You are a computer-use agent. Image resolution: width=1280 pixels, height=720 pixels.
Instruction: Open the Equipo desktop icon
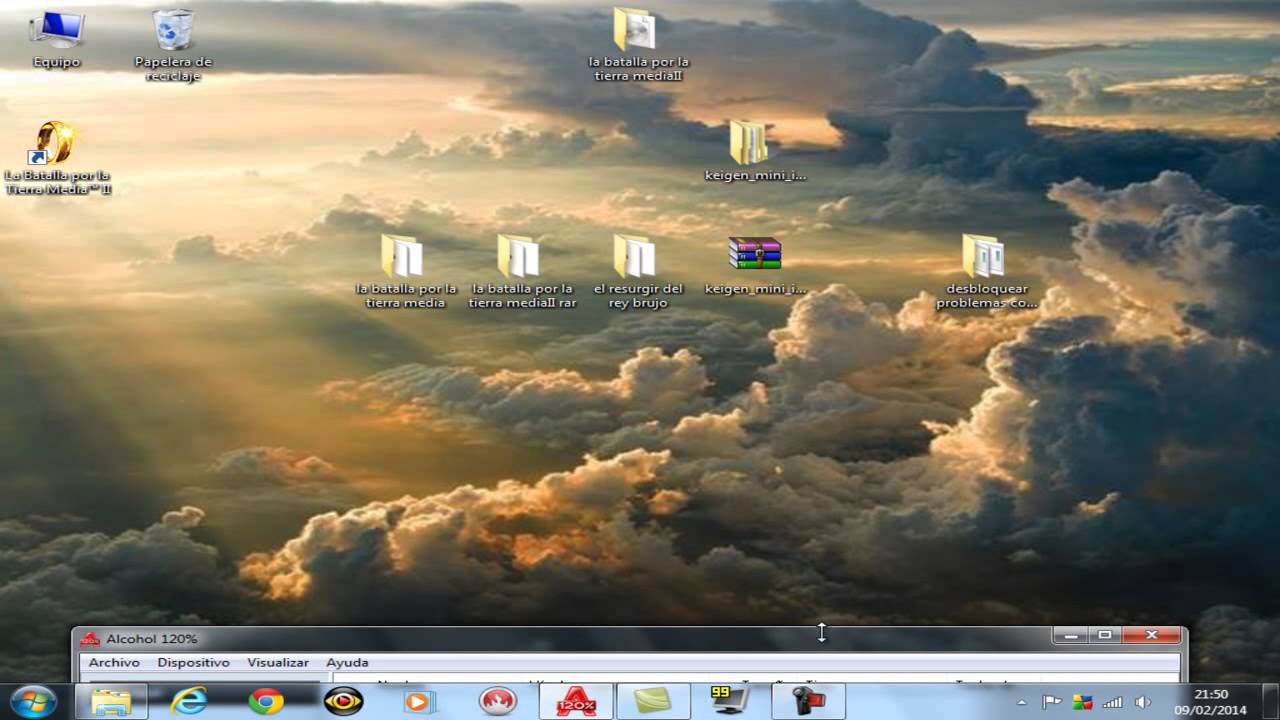point(57,38)
